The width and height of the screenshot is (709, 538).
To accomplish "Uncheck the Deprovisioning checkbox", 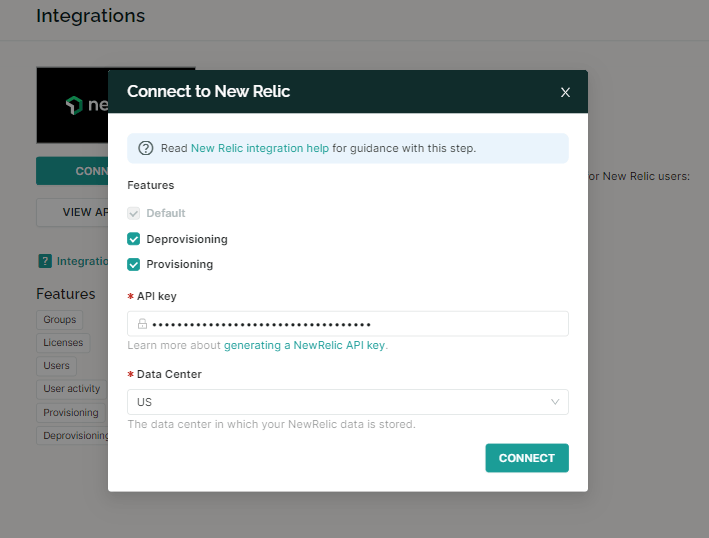I will [133, 239].
